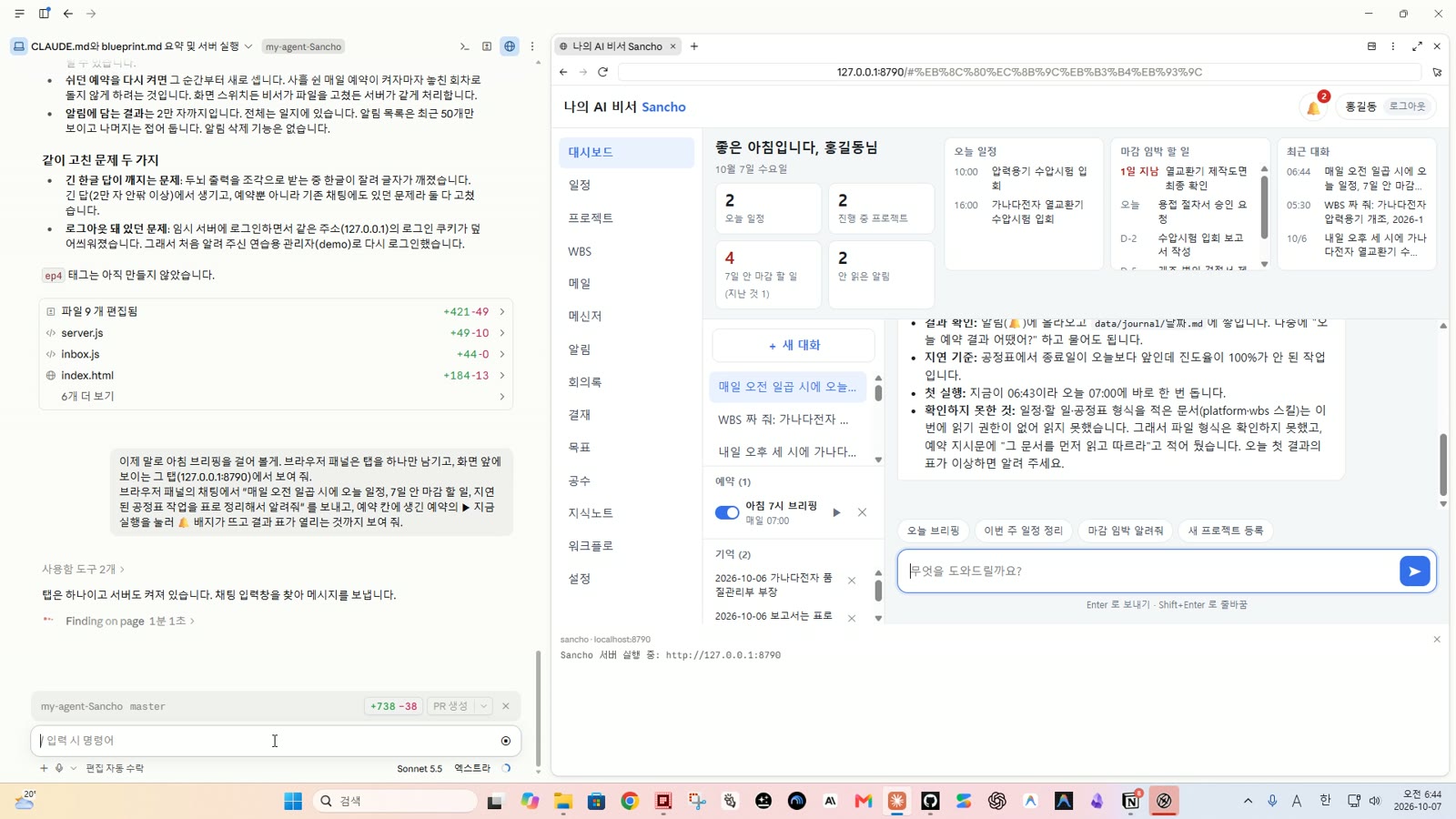Open the sidebar list menu icon
This screenshot has width=1456, height=819.
19,14
